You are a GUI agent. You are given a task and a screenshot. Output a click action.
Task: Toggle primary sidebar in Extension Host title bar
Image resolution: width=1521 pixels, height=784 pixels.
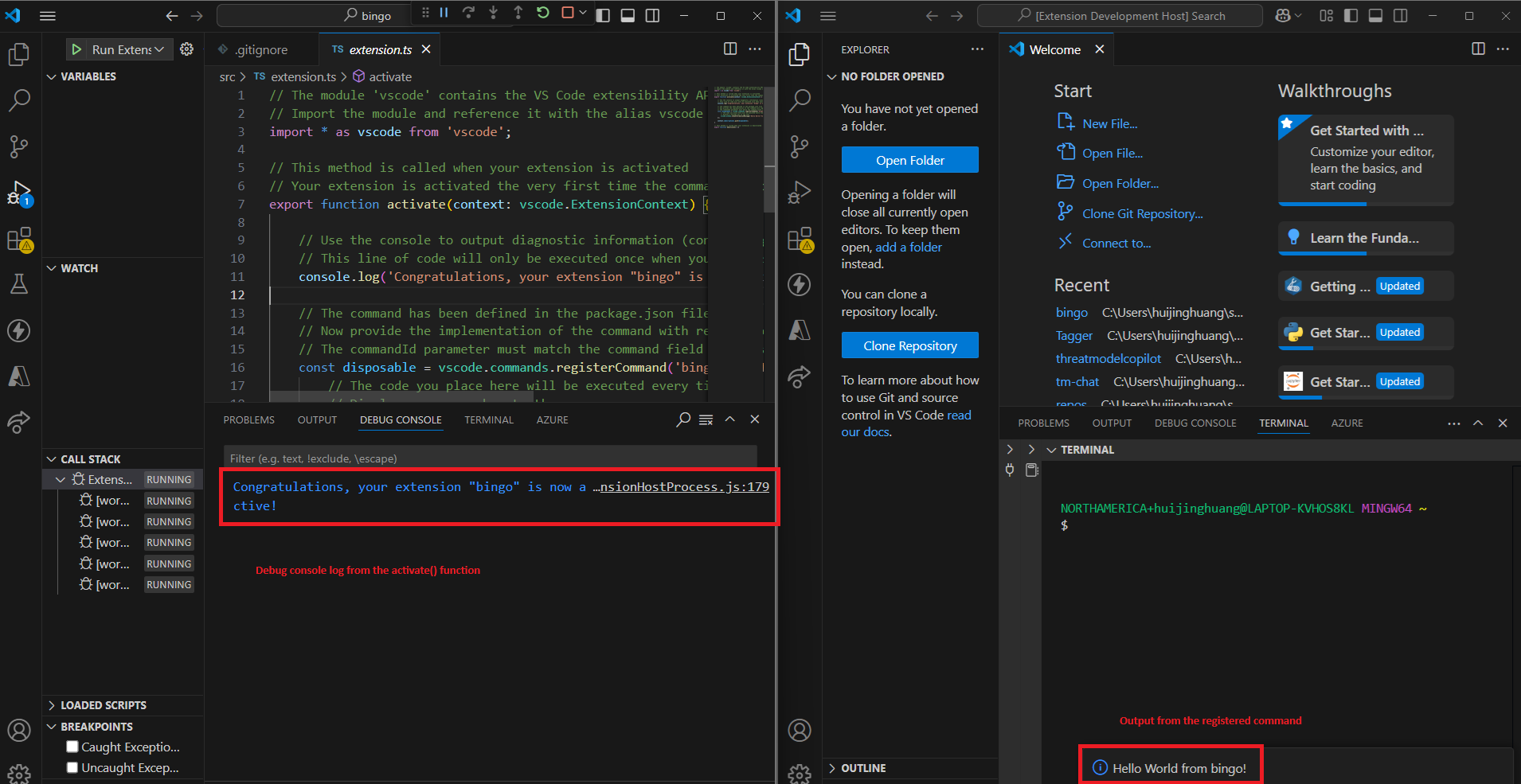pos(1351,15)
